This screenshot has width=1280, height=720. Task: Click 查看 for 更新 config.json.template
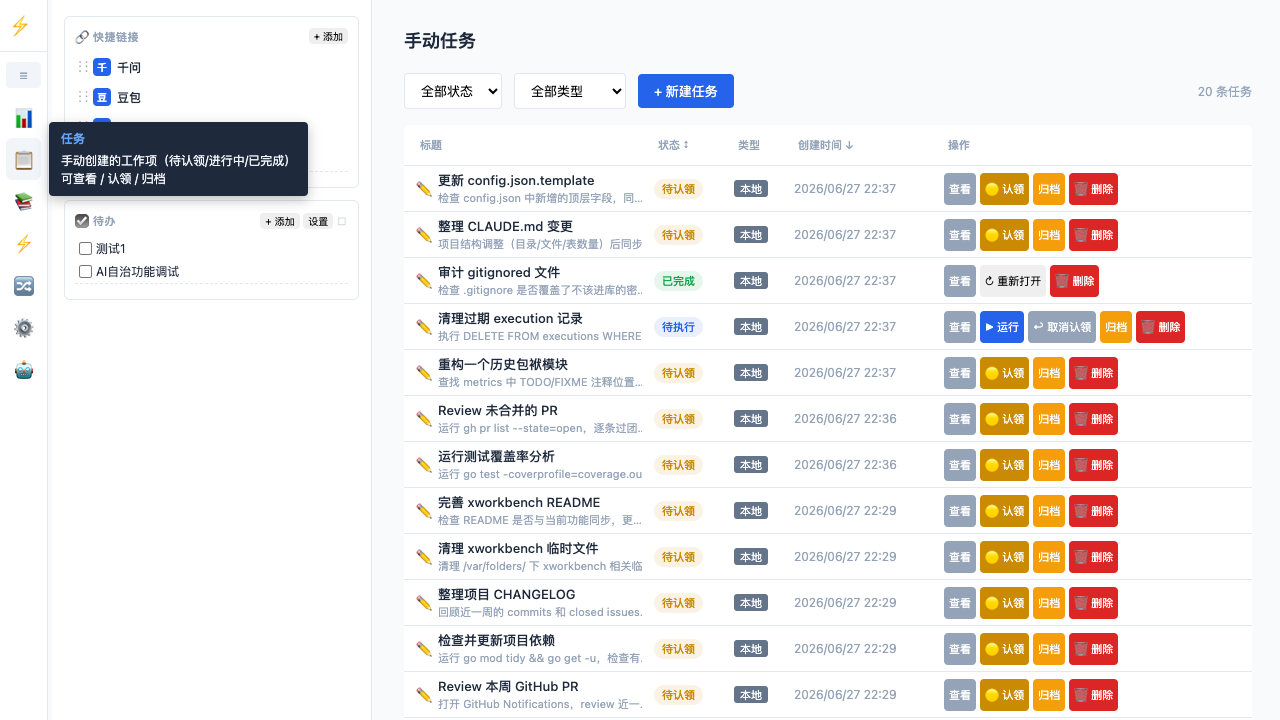[x=960, y=189]
